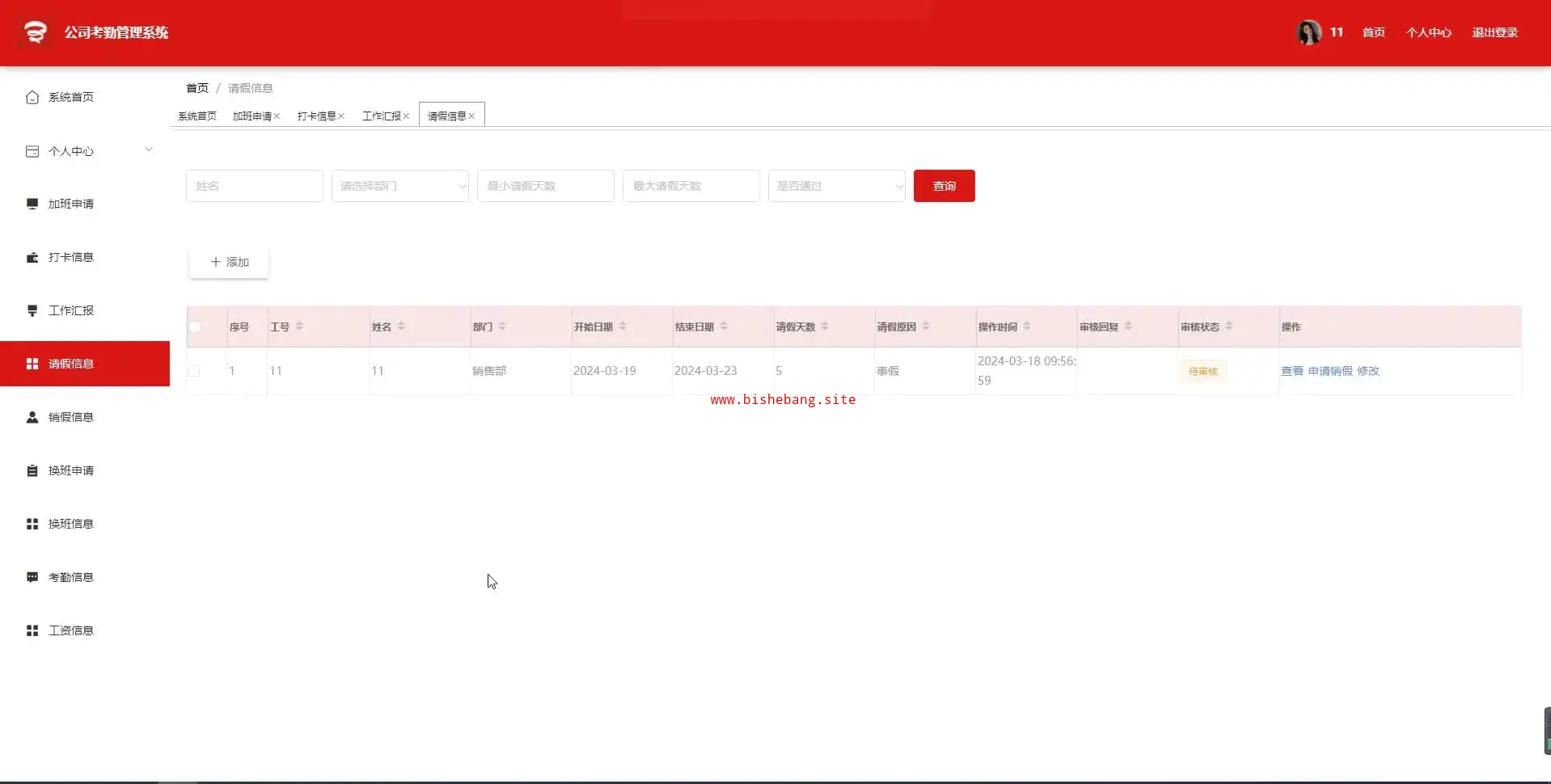Sort the table by 工号 column
The image size is (1551, 784).
(x=299, y=326)
